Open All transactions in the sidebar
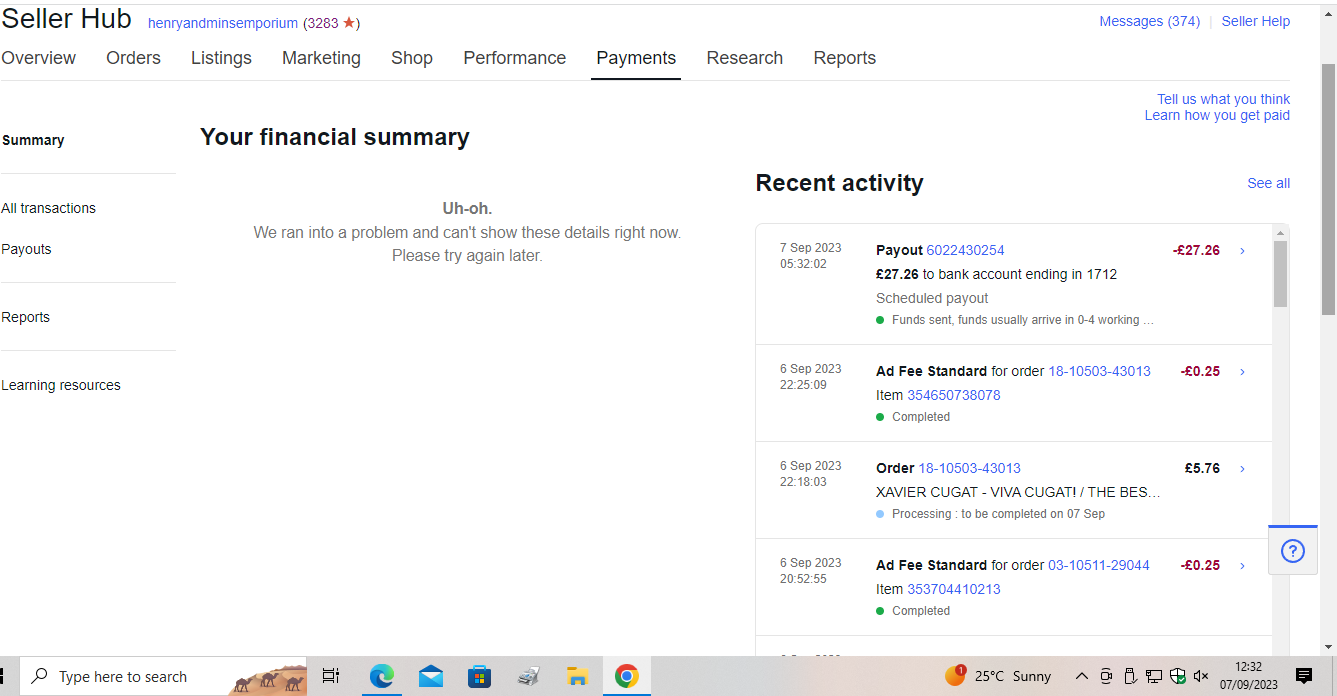 click(x=49, y=208)
